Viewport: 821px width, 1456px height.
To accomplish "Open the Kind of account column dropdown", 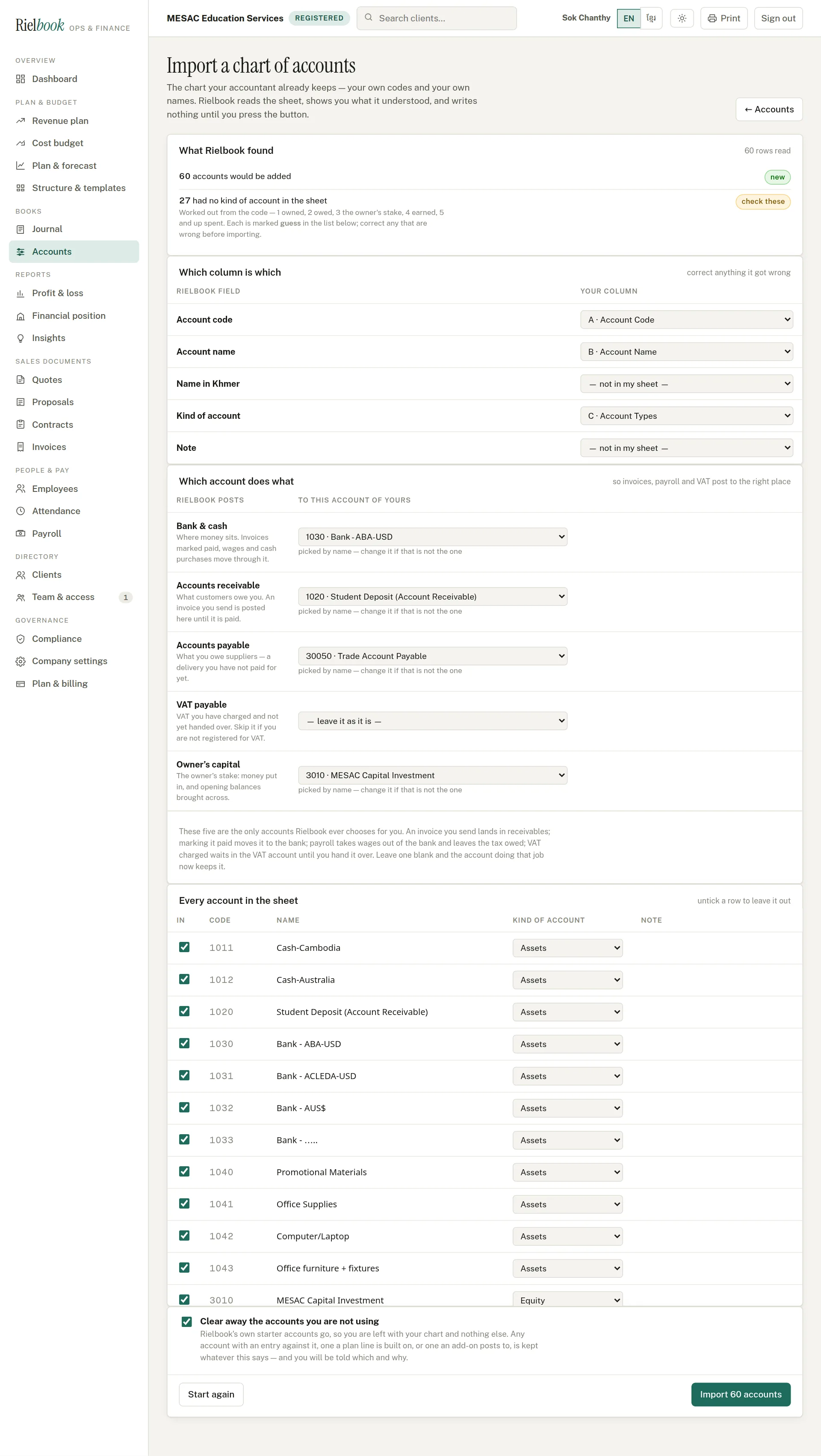I will pos(686,416).
